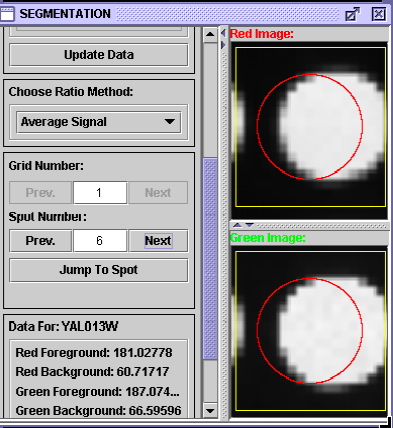393x428 pixels.
Task: Close the Segmentation panel
Action: [379, 14]
